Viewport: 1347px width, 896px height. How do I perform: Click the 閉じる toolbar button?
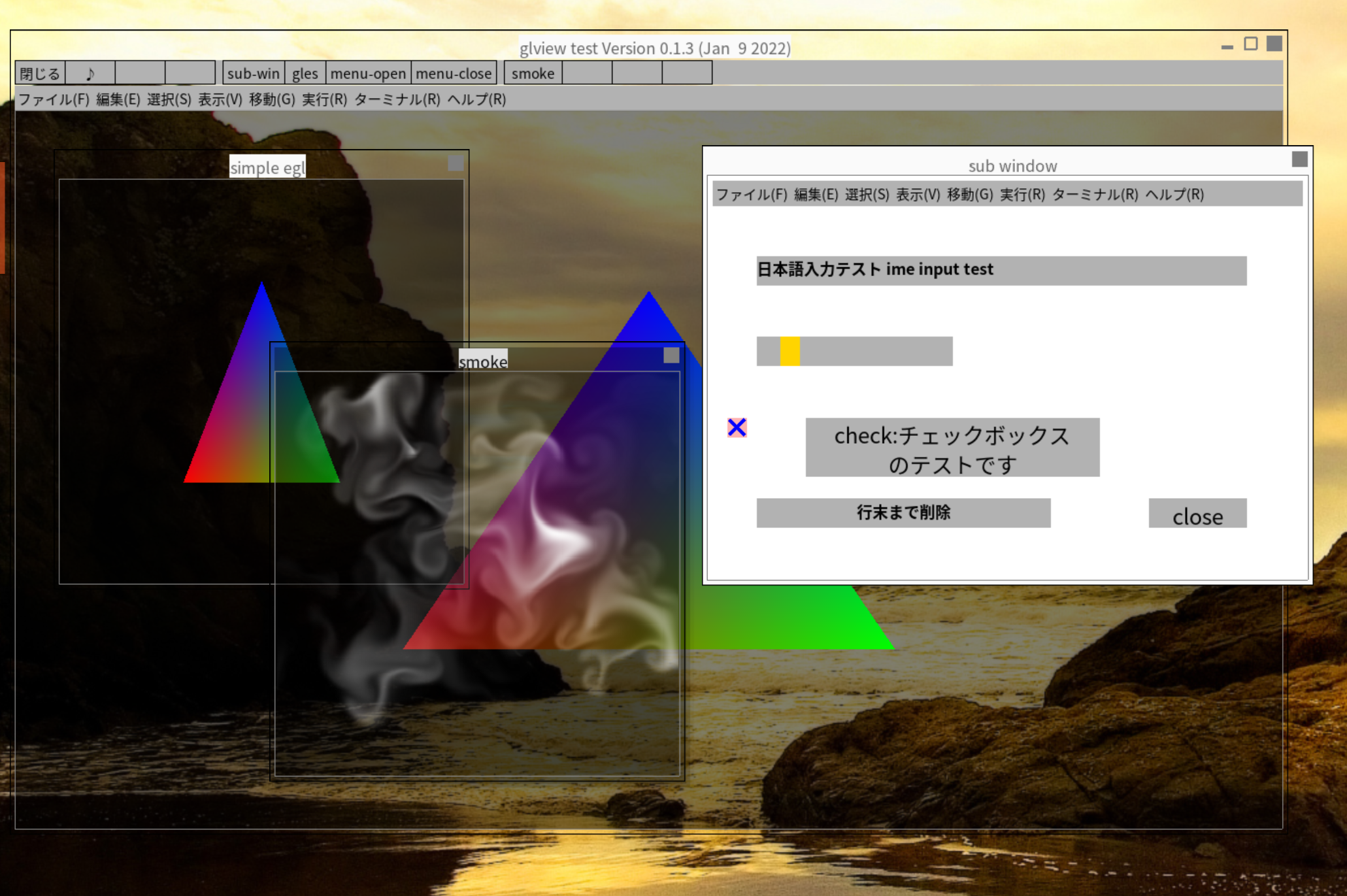point(40,73)
